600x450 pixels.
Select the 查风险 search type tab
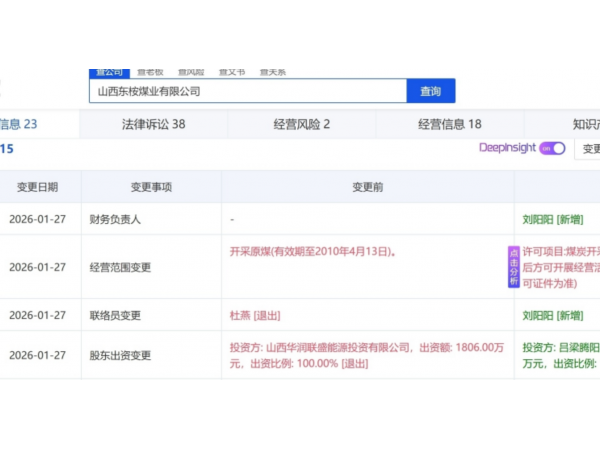[191, 72]
